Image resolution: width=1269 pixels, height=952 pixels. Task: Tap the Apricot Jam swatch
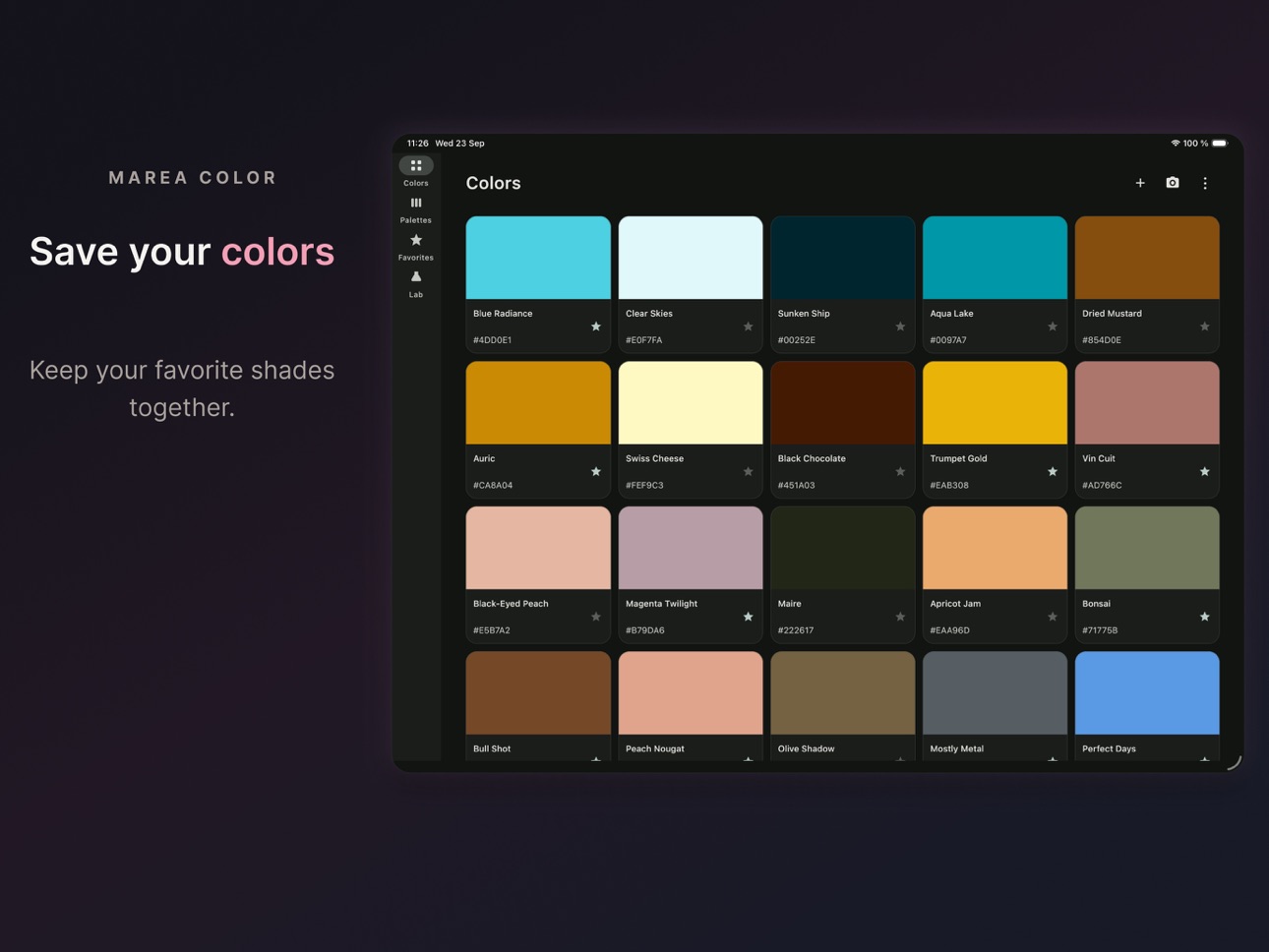995,548
